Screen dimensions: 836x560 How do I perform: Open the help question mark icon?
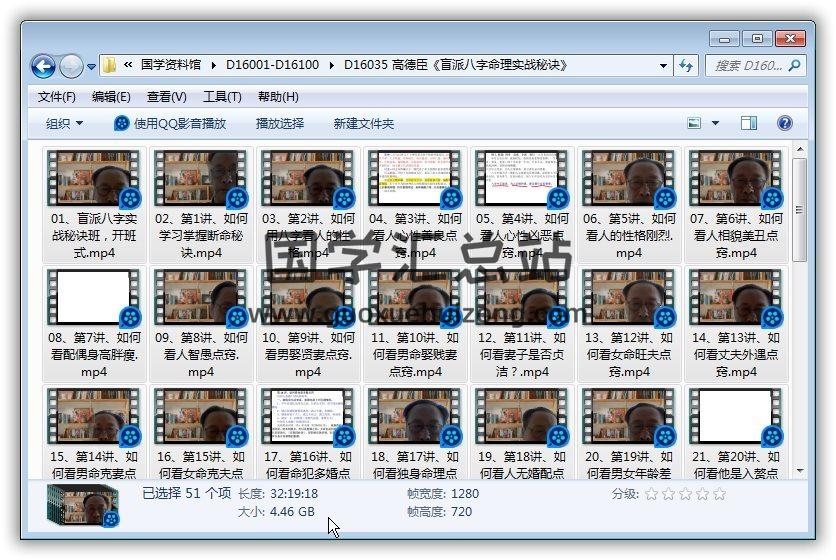tap(785, 123)
